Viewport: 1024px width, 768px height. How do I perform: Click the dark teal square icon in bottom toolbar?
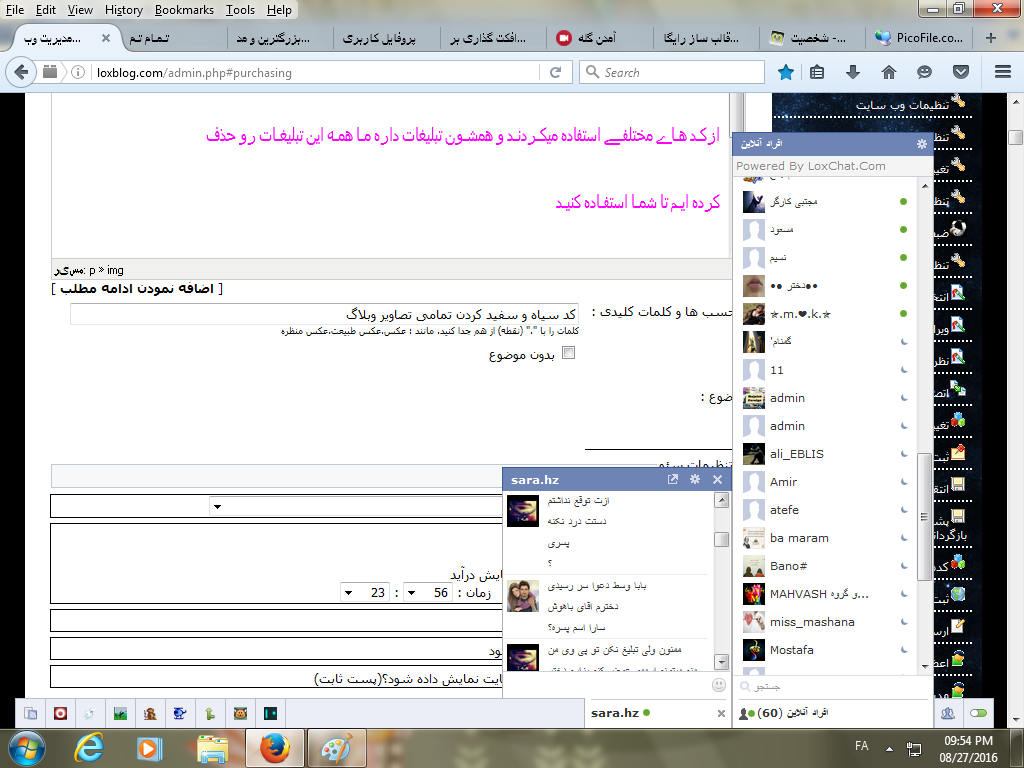[x=270, y=713]
